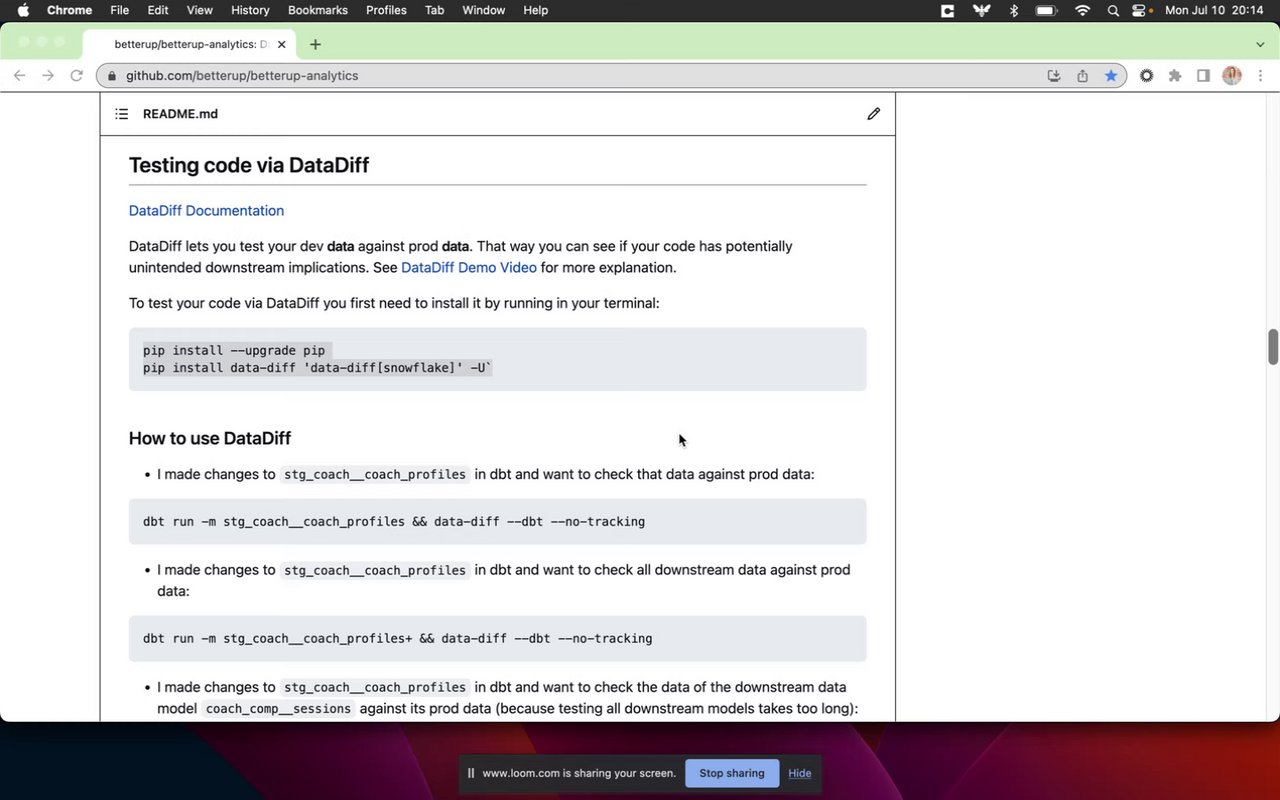The image size is (1280, 800).
Task: Open the spiky ring extension icon
Action: coord(1146,76)
